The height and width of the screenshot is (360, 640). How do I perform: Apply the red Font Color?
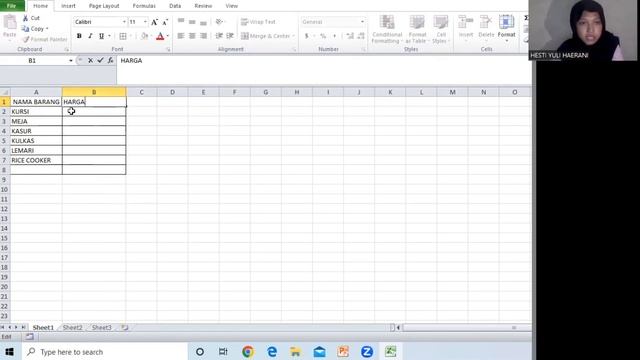(160, 36)
